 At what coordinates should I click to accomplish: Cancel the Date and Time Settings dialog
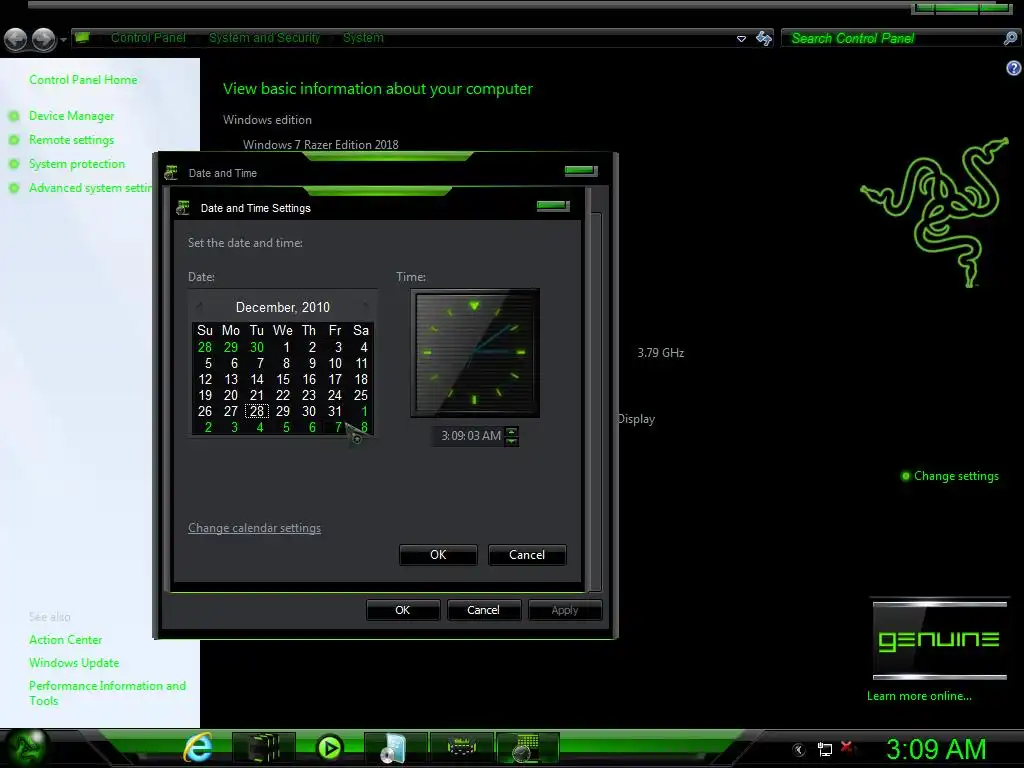pos(527,554)
